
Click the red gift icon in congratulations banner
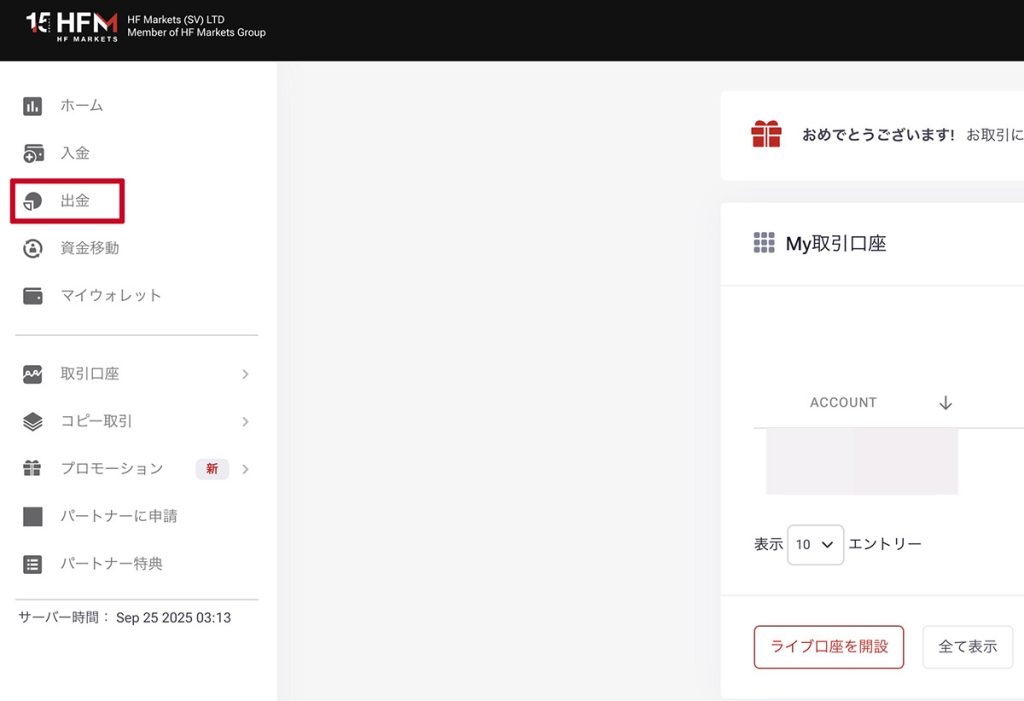(x=766, y=133)
